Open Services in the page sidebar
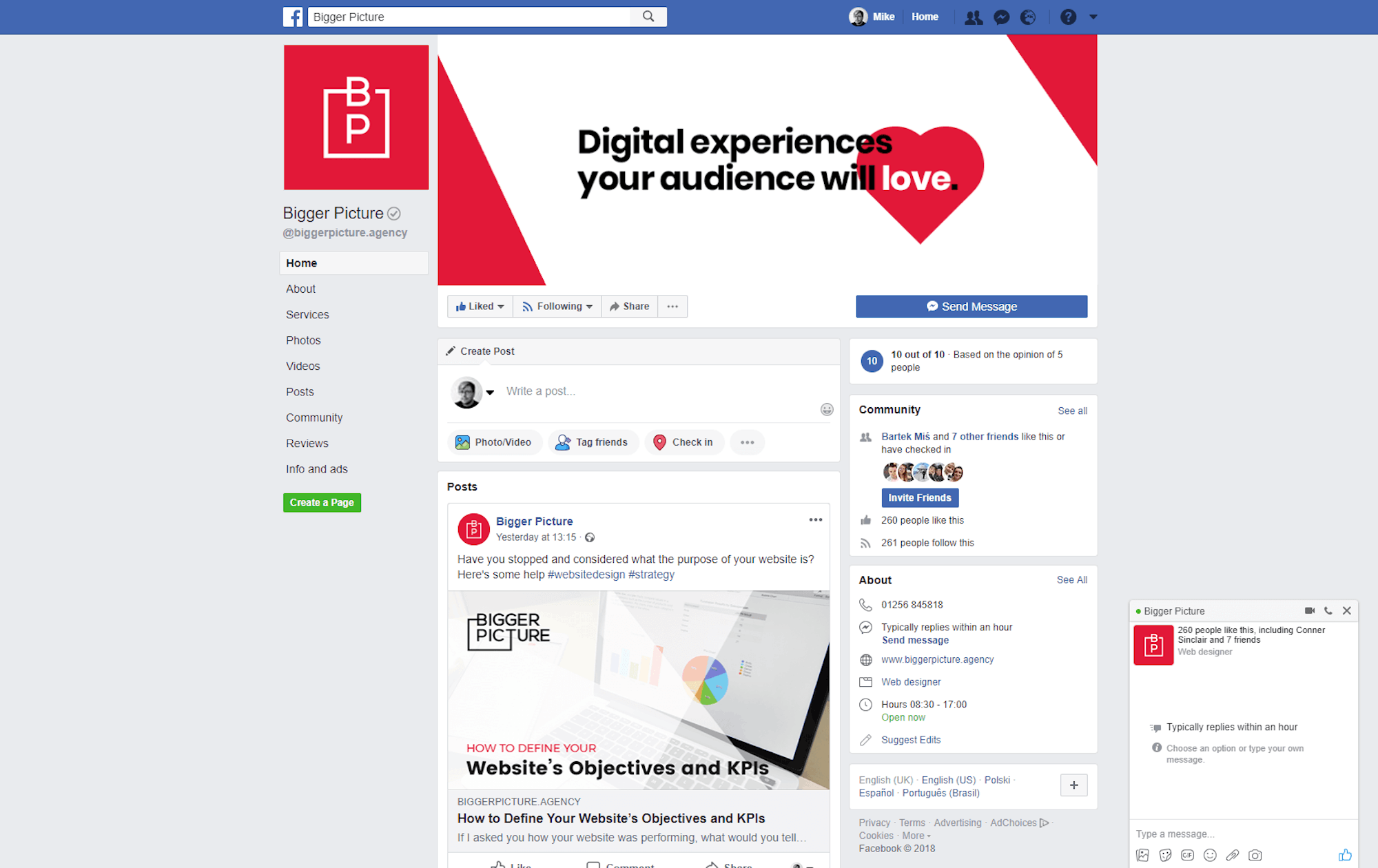The height and width of the screenshot is (868, 1378). [307, 314]
